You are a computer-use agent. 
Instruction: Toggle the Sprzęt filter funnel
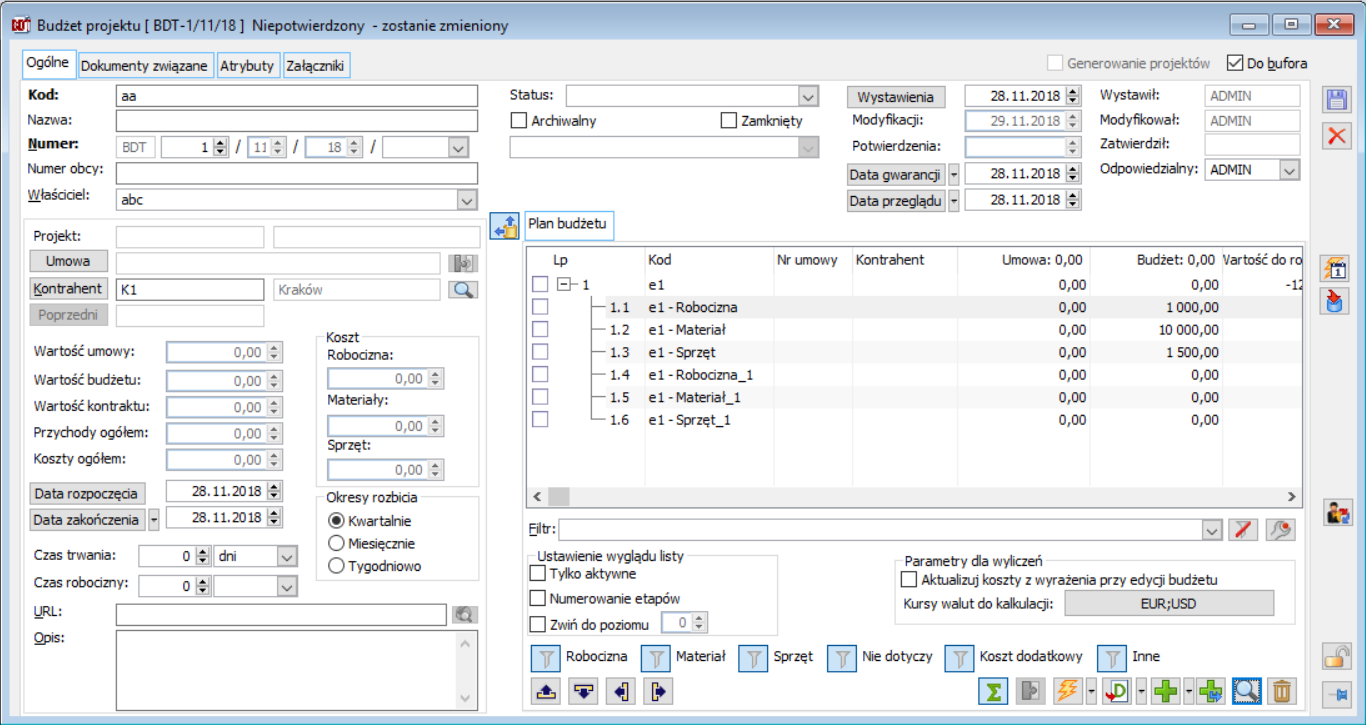point(753,658)
